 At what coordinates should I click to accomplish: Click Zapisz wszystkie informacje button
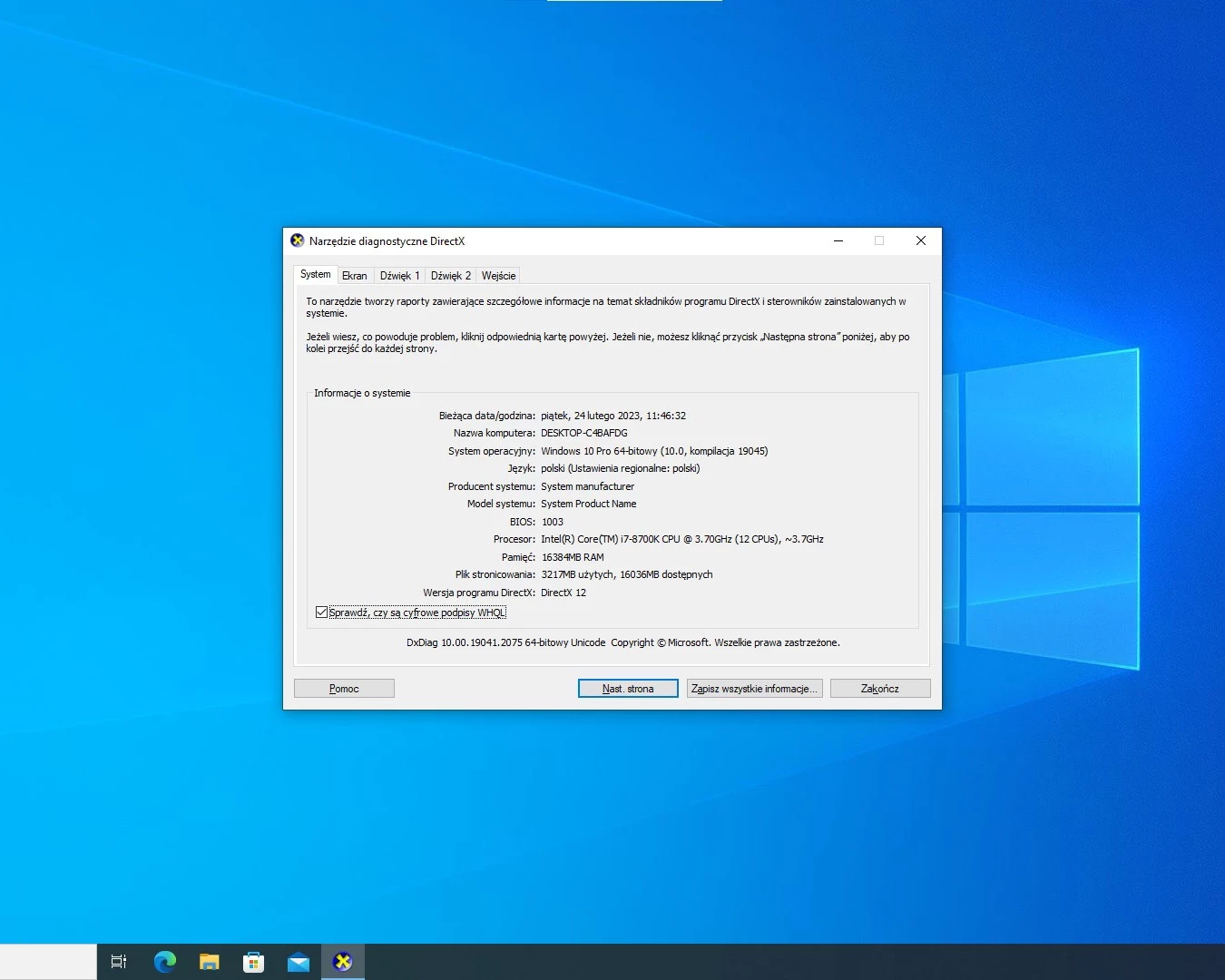tap(755, 689)
